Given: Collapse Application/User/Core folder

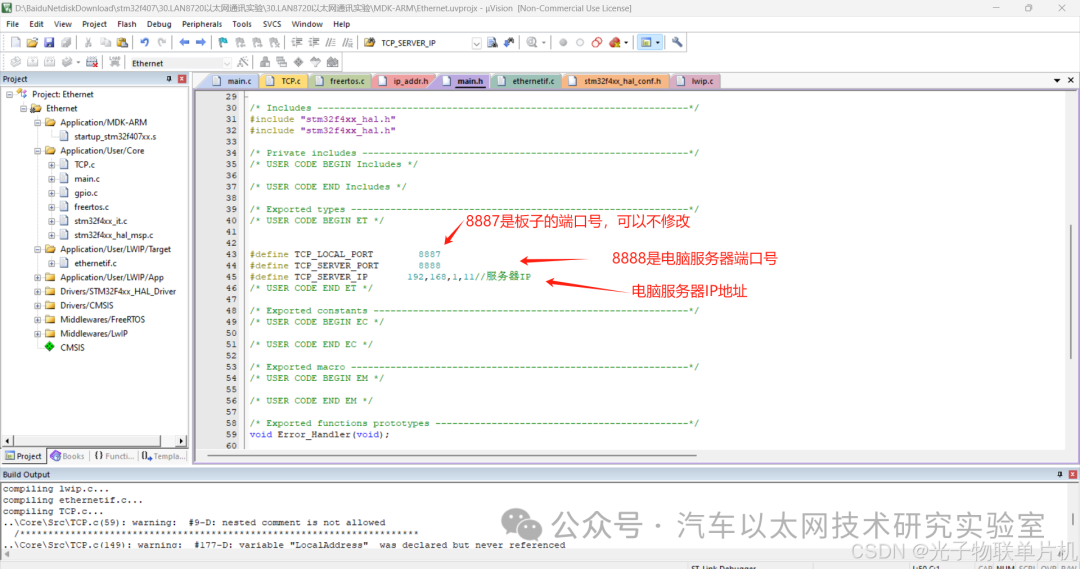Looking at the screenshot, I should pyautogui.click(x=38, y=150).
